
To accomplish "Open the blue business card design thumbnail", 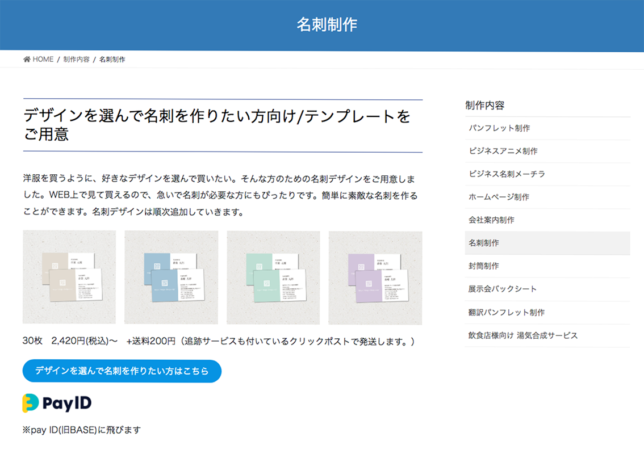I will pyautogui.click(x=171, y=277).
